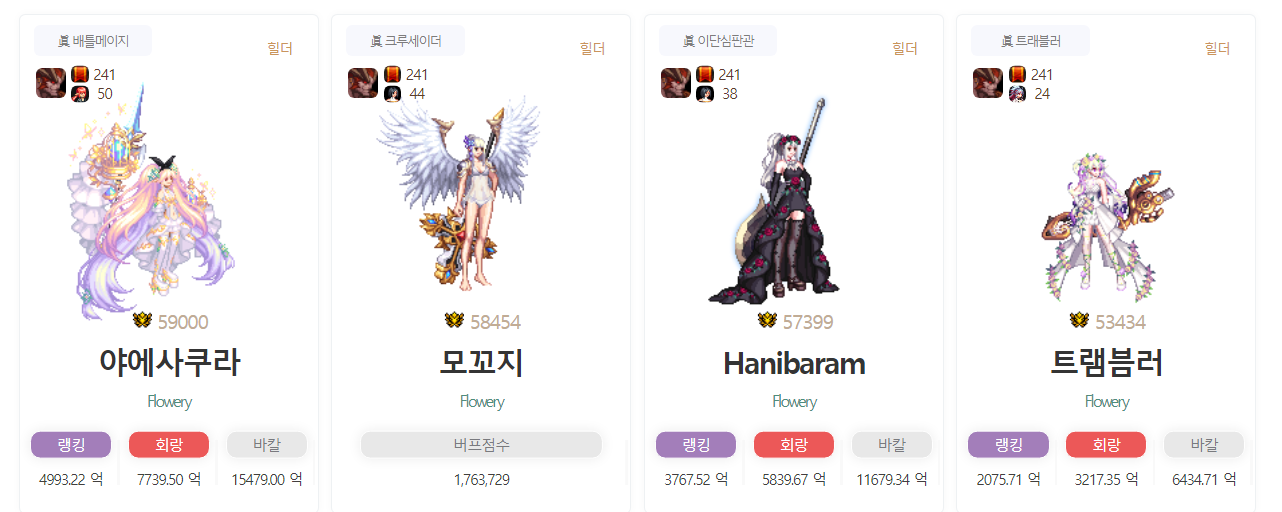The height and width of the screenshot is (512, 1282).
Task: Select the red 회랑 tab on Hanibaram card
Action: [x=794, y=445]
